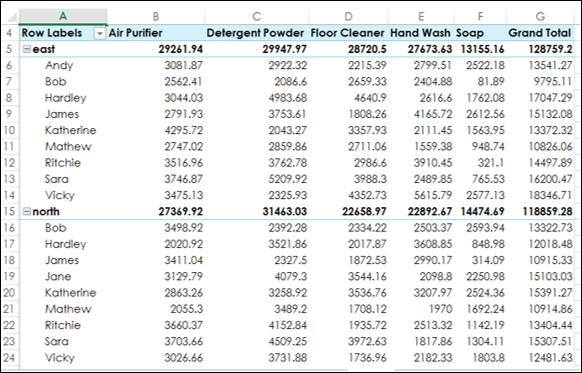The width and height of the screenshot is (582, 373).
Task: Select the corner Select All triangle
Action: coord(10,16)
